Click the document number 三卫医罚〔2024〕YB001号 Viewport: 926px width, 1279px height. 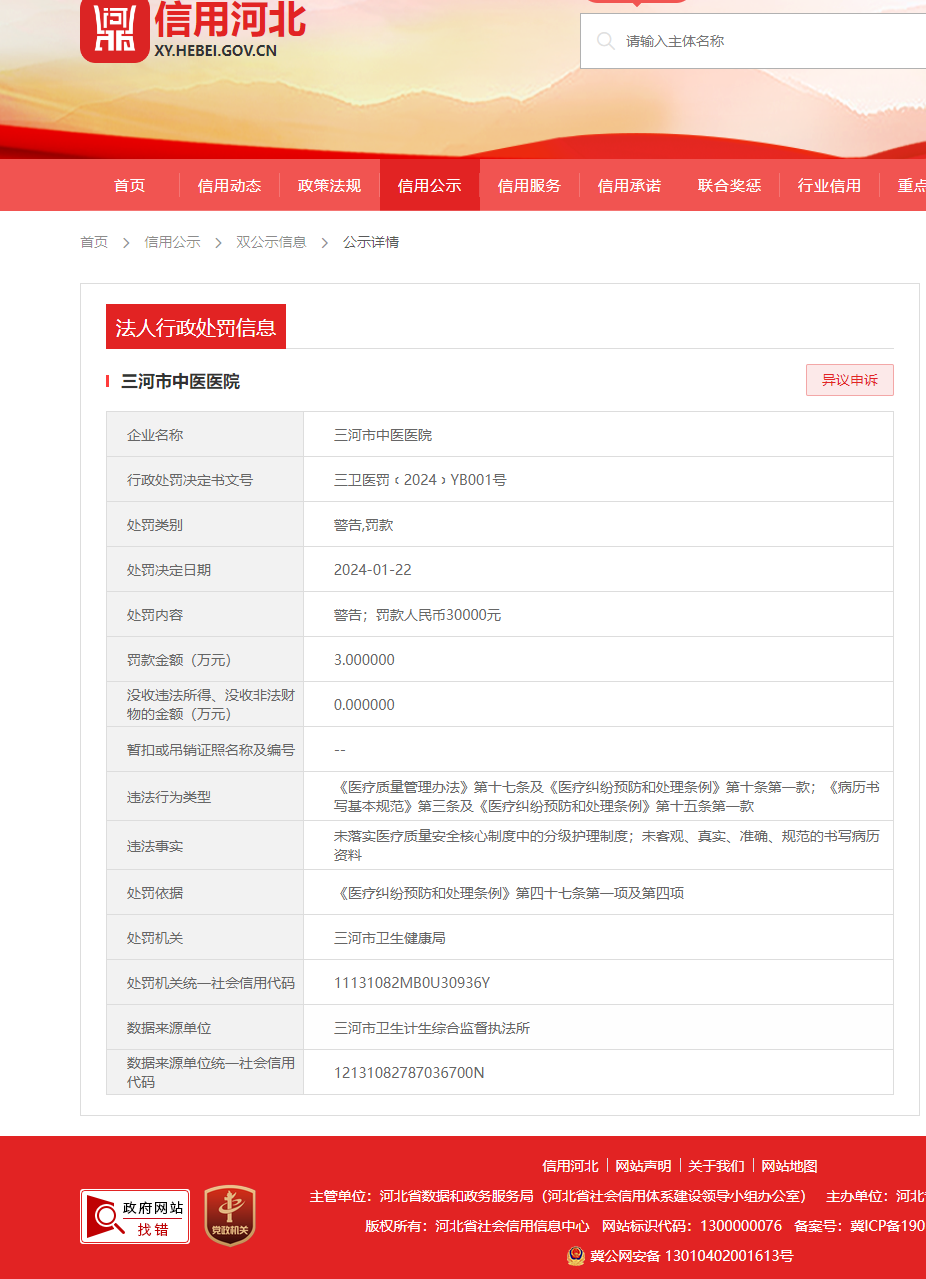coord(420,480)
